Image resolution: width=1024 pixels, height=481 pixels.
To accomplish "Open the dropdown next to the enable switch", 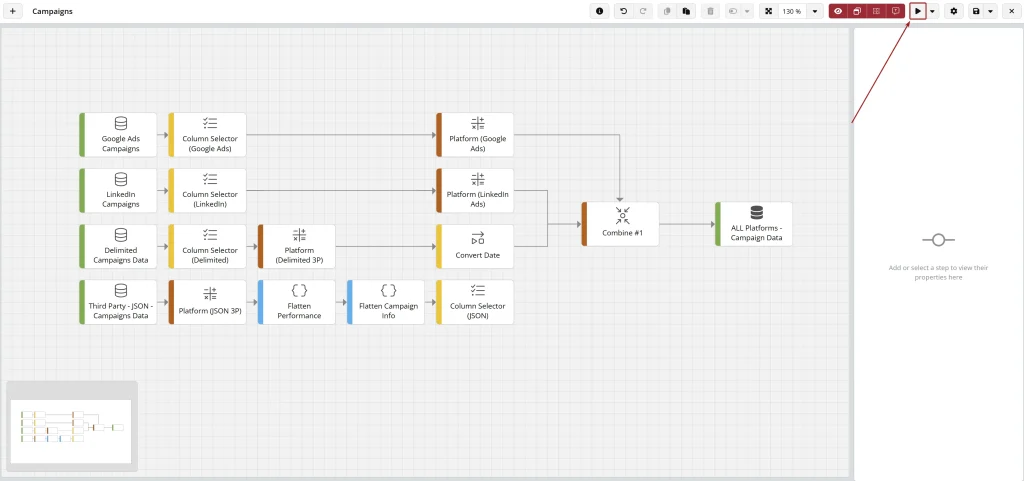I will (747, 11).
